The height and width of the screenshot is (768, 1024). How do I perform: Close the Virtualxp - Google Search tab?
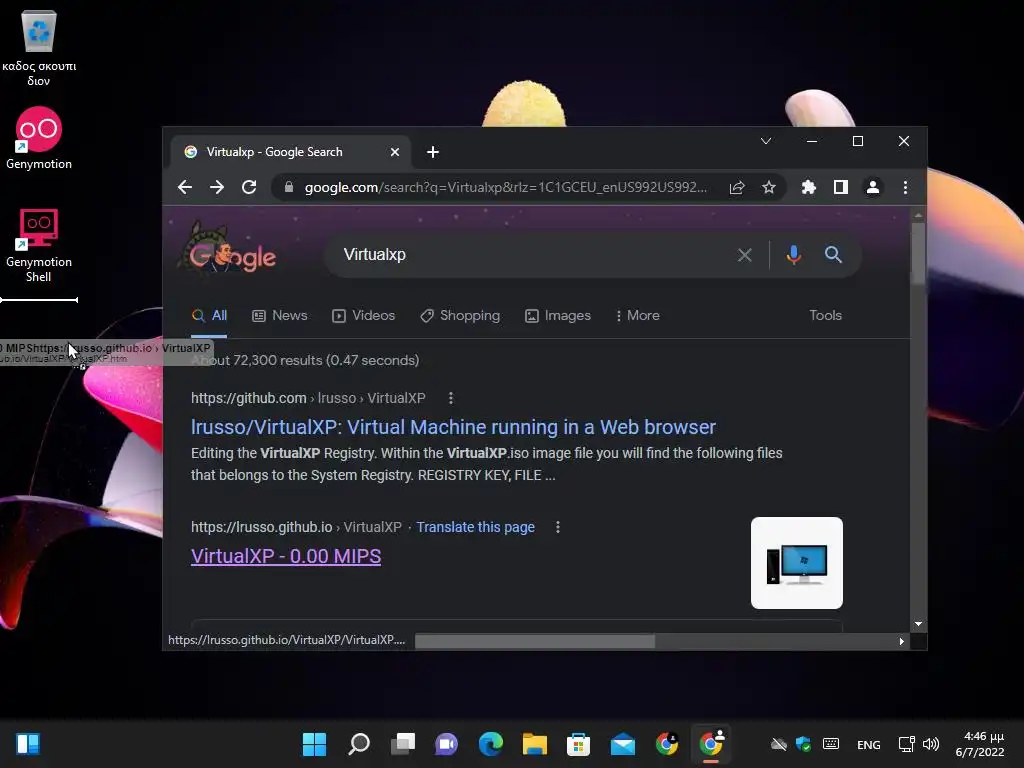pyautogui.click(x=394, y=152)
